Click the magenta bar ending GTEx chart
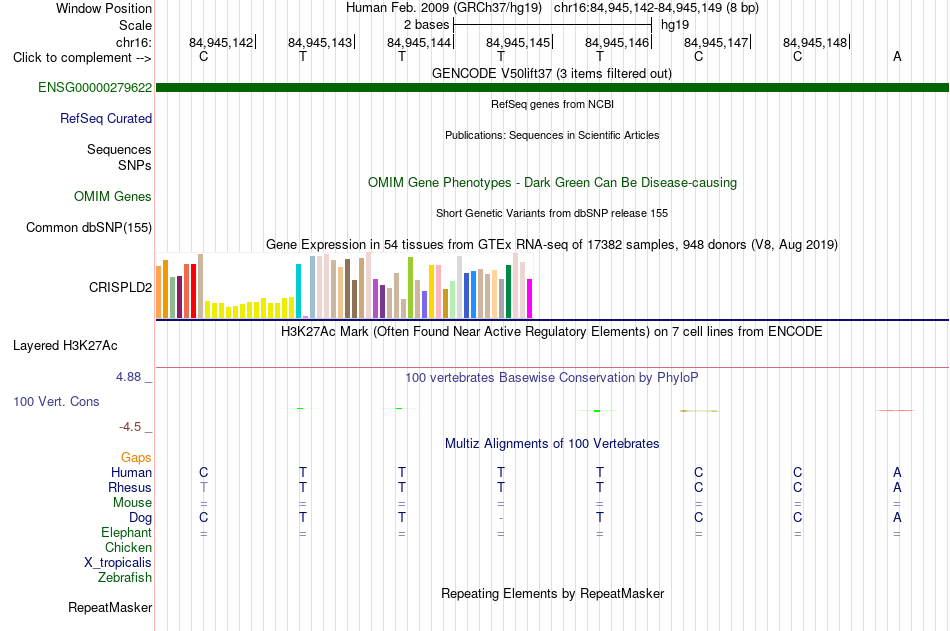This screenshot has width=950, height=631. pyautogui.click(x=529, y=298)
